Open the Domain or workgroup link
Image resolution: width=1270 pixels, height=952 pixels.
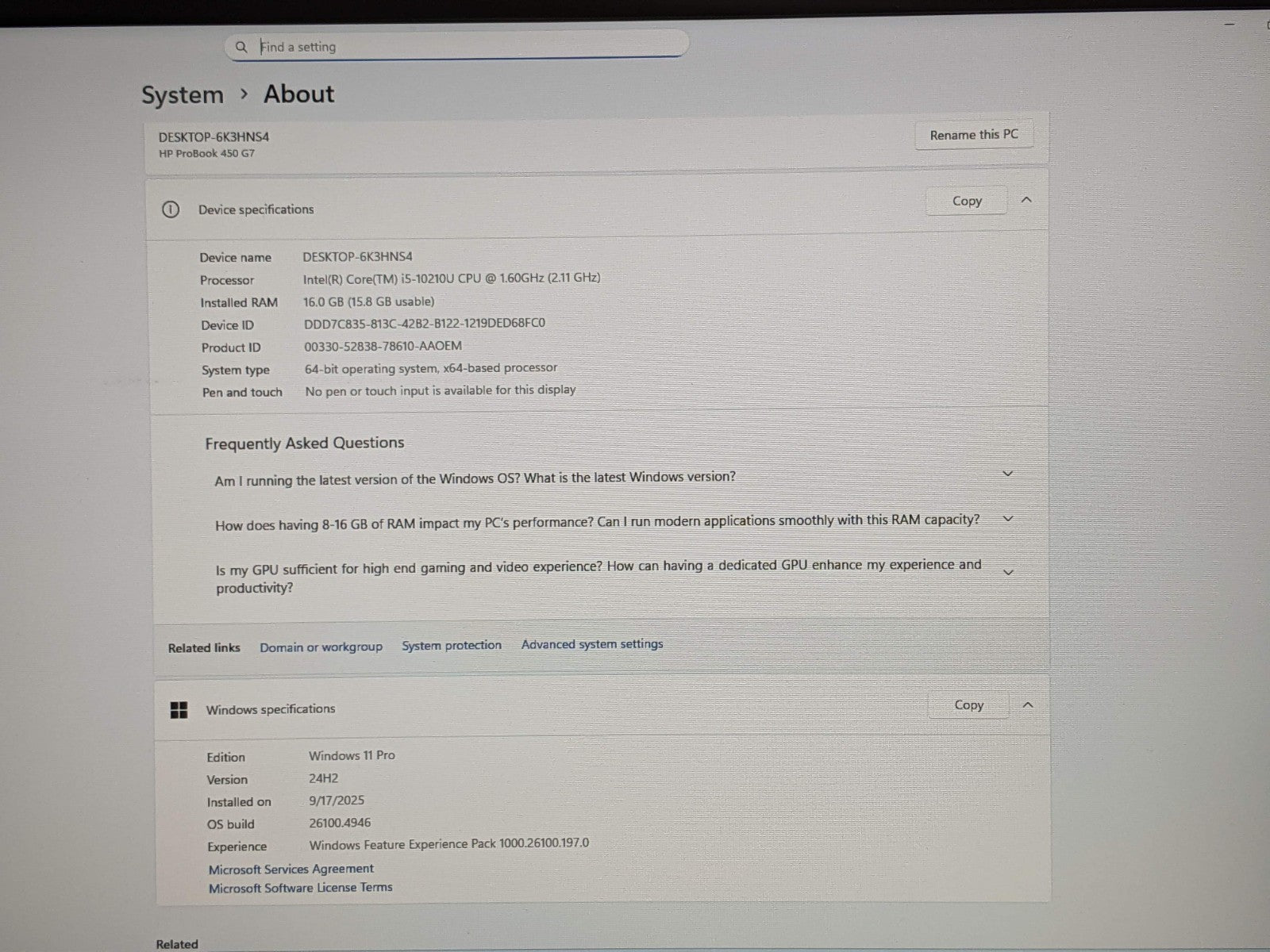click(321, 647)
